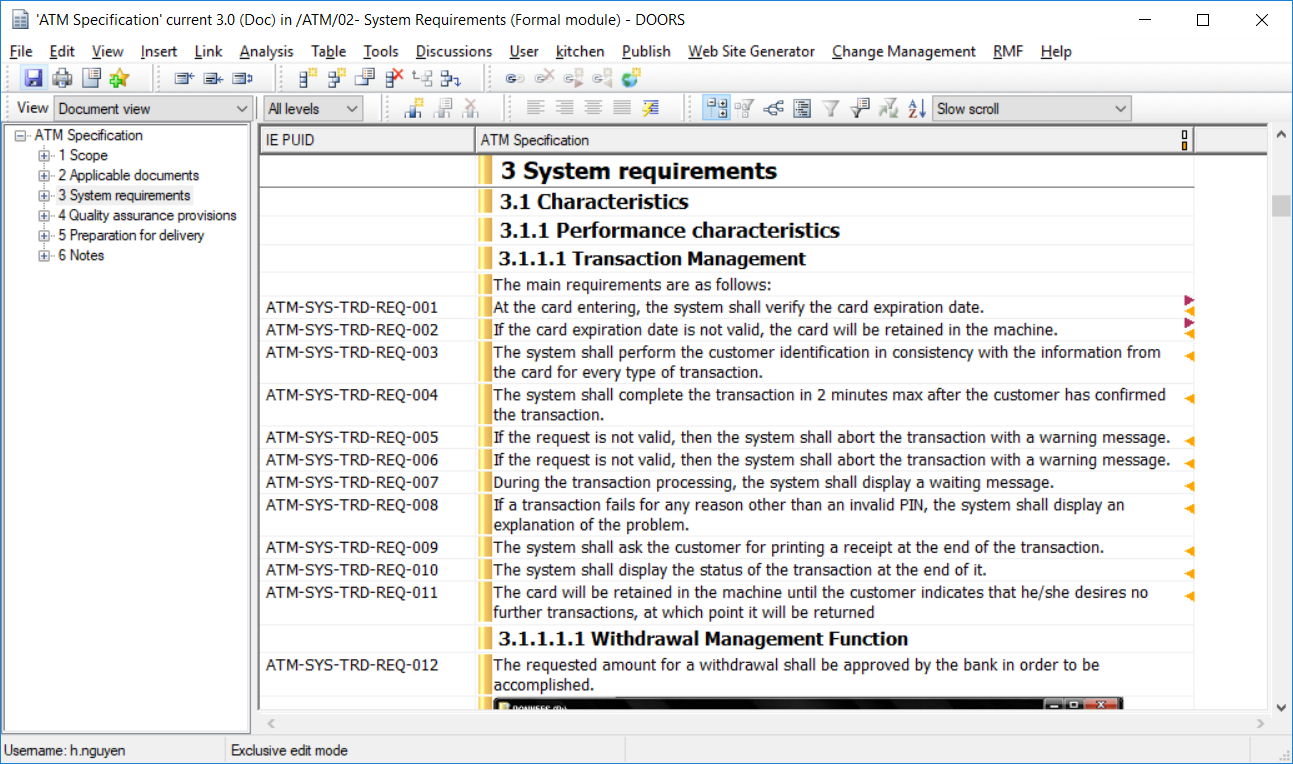Screen dimensions: 1293x764
Task: Click the graphics mode tree icon
Action: click(773, 108)
